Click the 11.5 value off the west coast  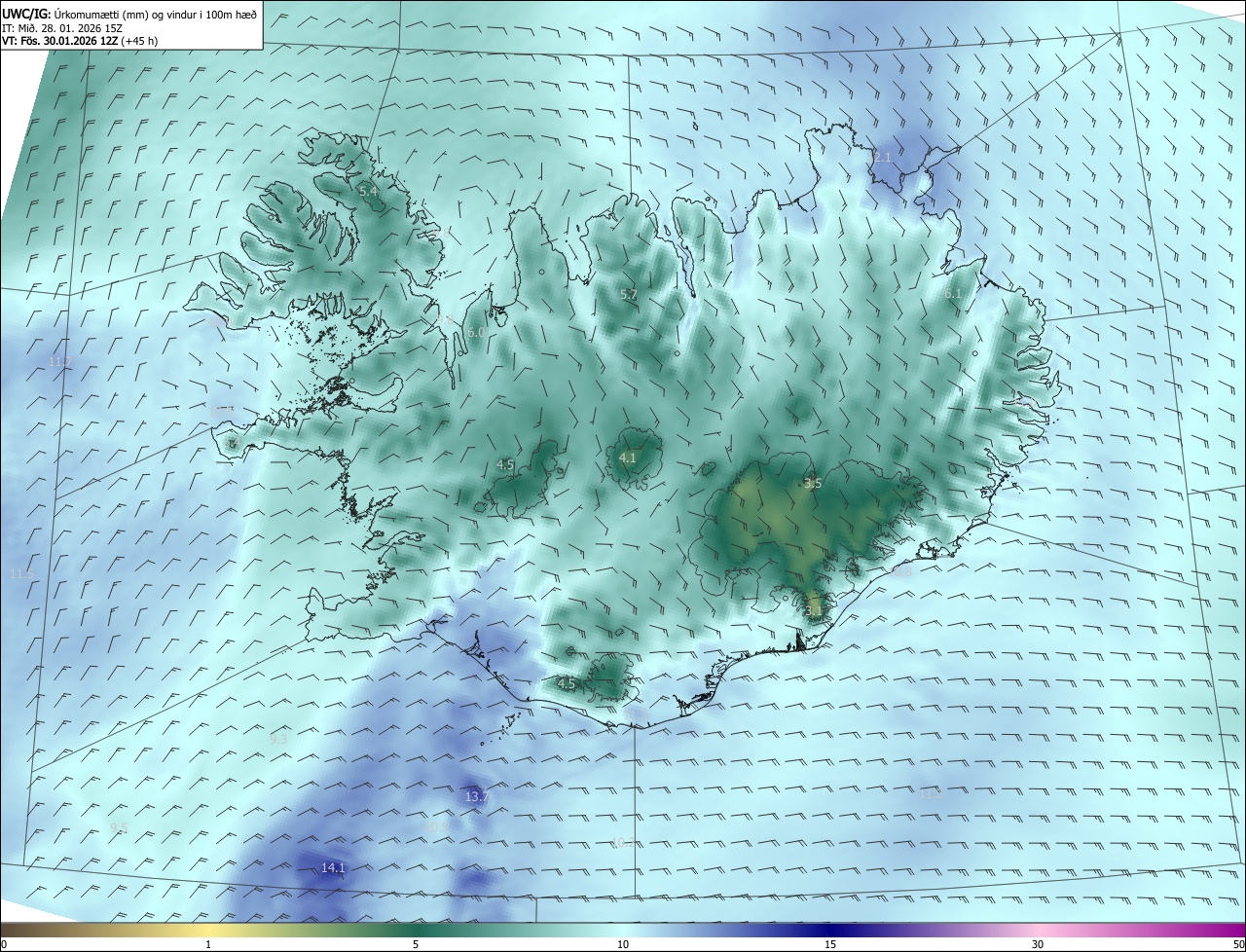coord(21,574)
